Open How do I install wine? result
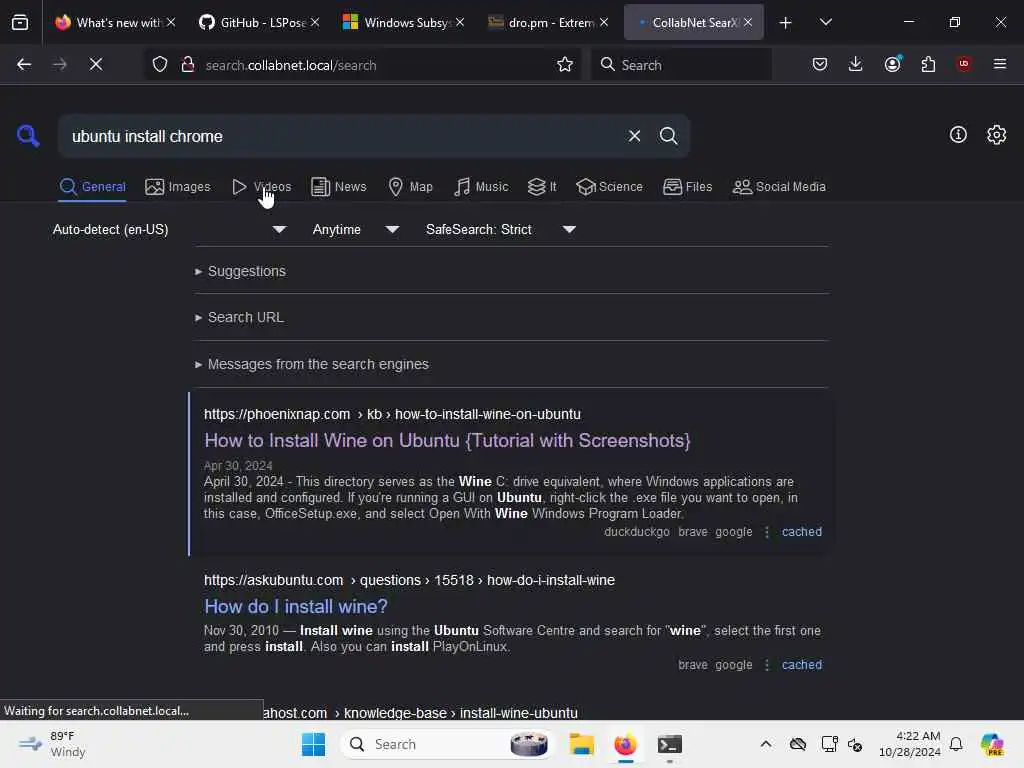Screen dimensions: 1024x768 tap(296, 607)
